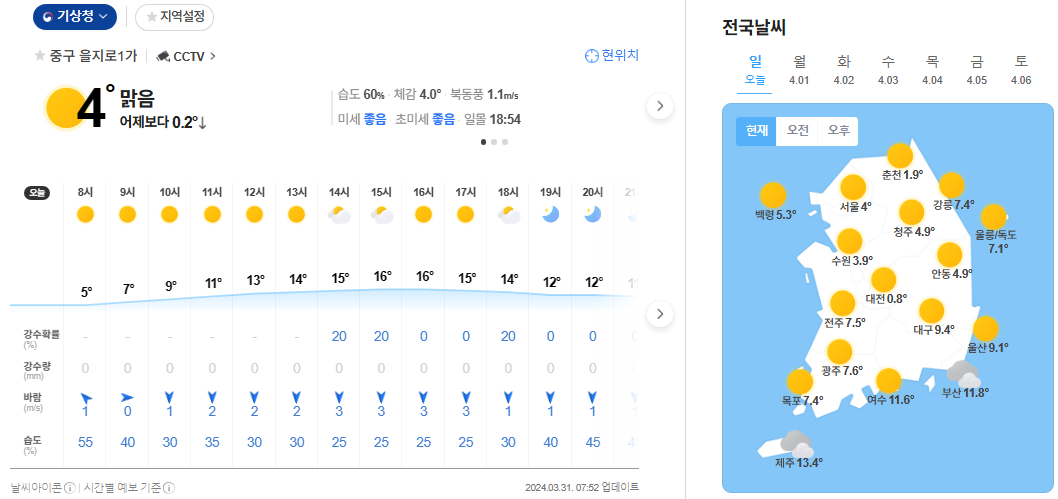Click the second pagination dot

495,142
